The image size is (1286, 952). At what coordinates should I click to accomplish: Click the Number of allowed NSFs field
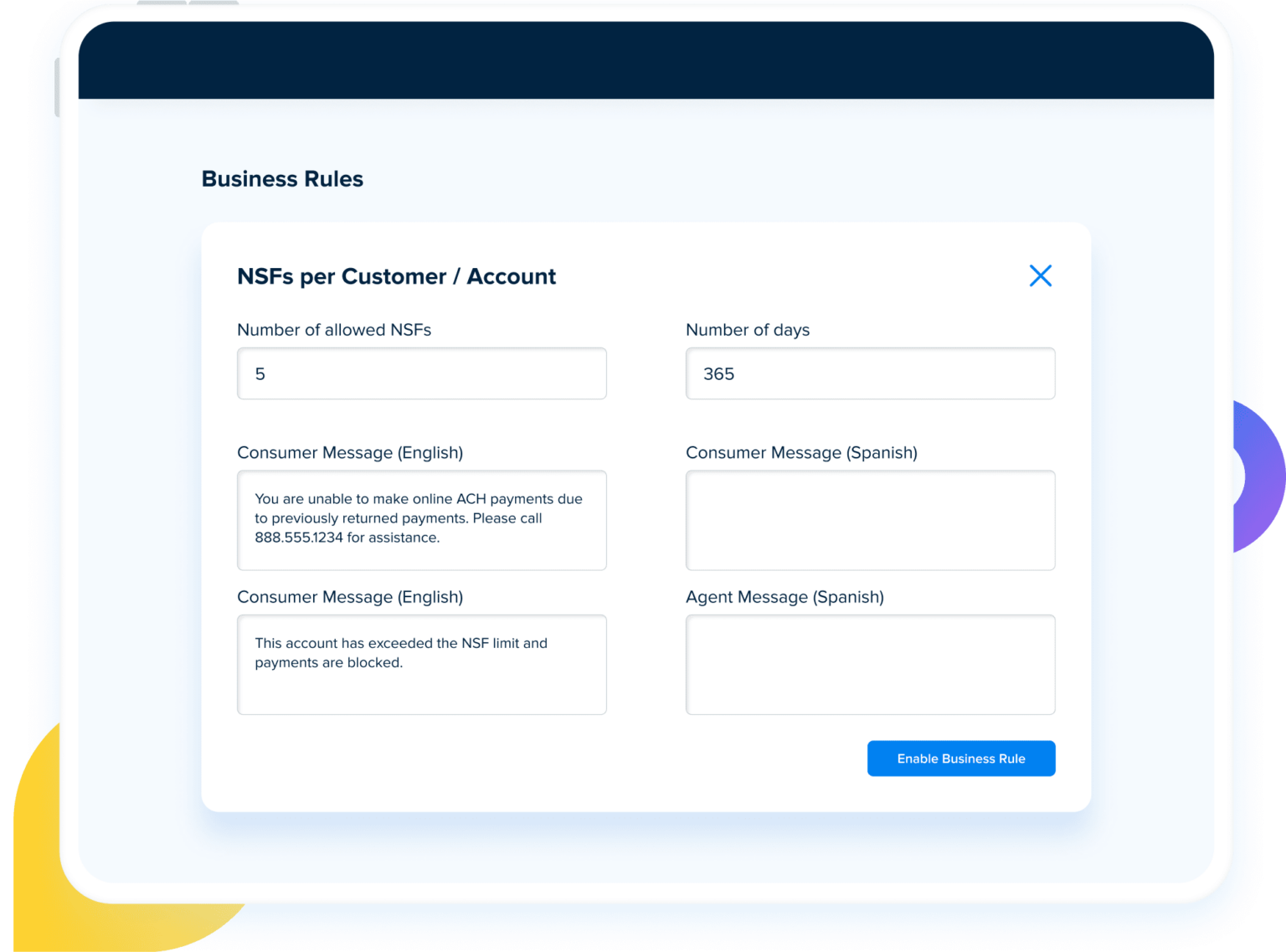point(421,373)
